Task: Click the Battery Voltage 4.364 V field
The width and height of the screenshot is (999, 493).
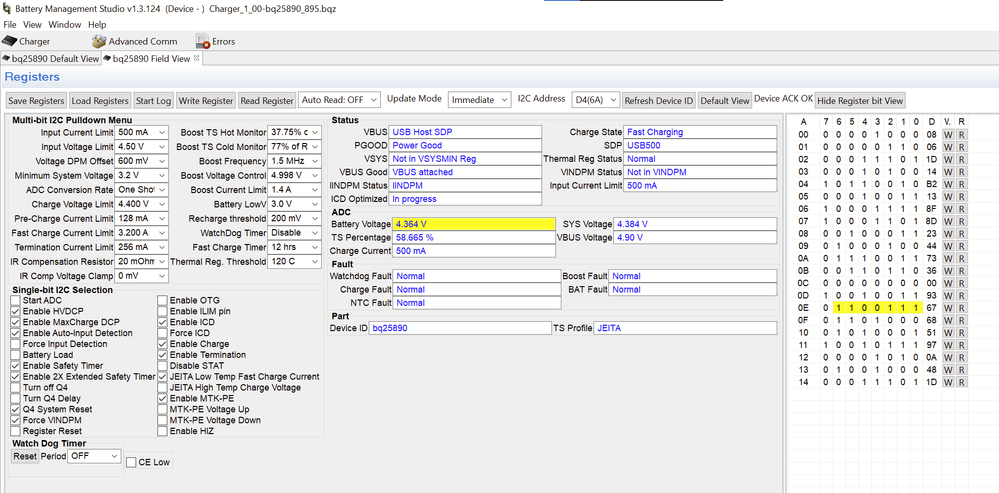Action: (474, 224)
